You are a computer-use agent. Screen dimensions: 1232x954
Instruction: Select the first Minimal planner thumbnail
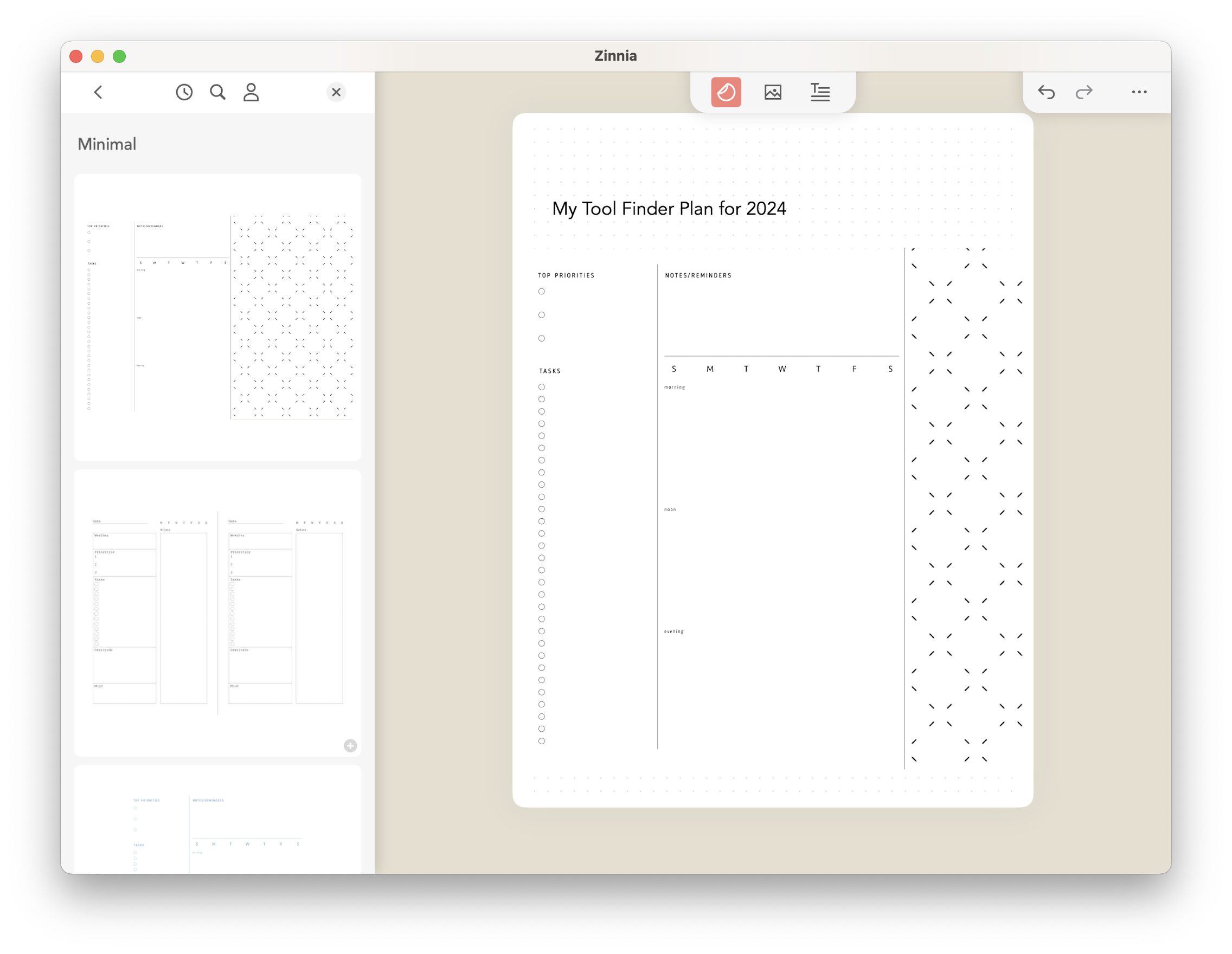tap(218, 317)
